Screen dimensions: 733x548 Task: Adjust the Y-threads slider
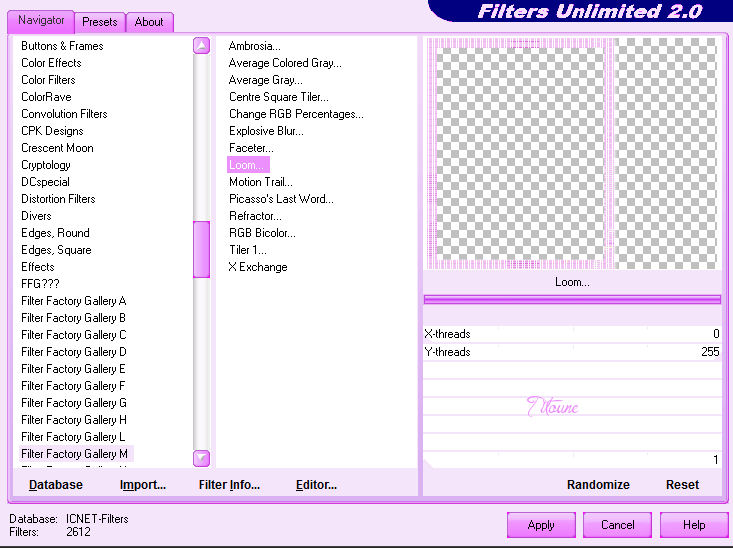tap(572, 352)
